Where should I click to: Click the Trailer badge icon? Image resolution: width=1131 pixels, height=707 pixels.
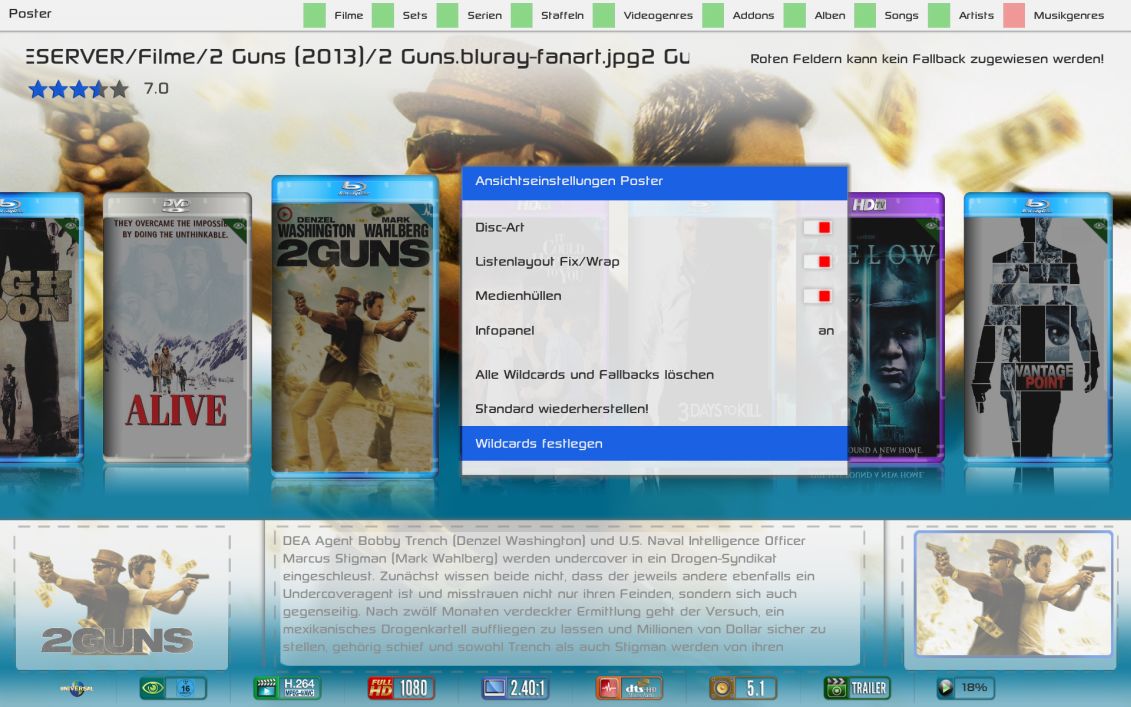pyautogui.click(x=857, y=688)
